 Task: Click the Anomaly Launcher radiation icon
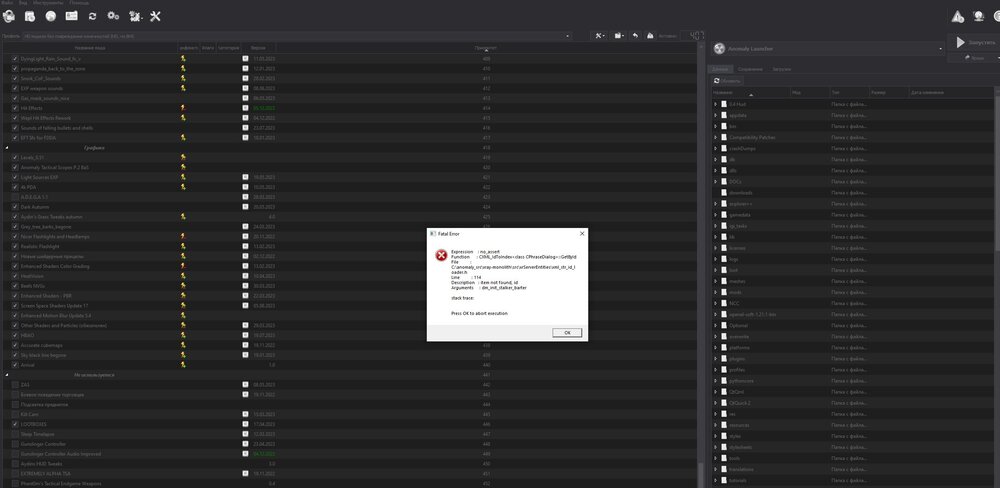pos(719,48)
